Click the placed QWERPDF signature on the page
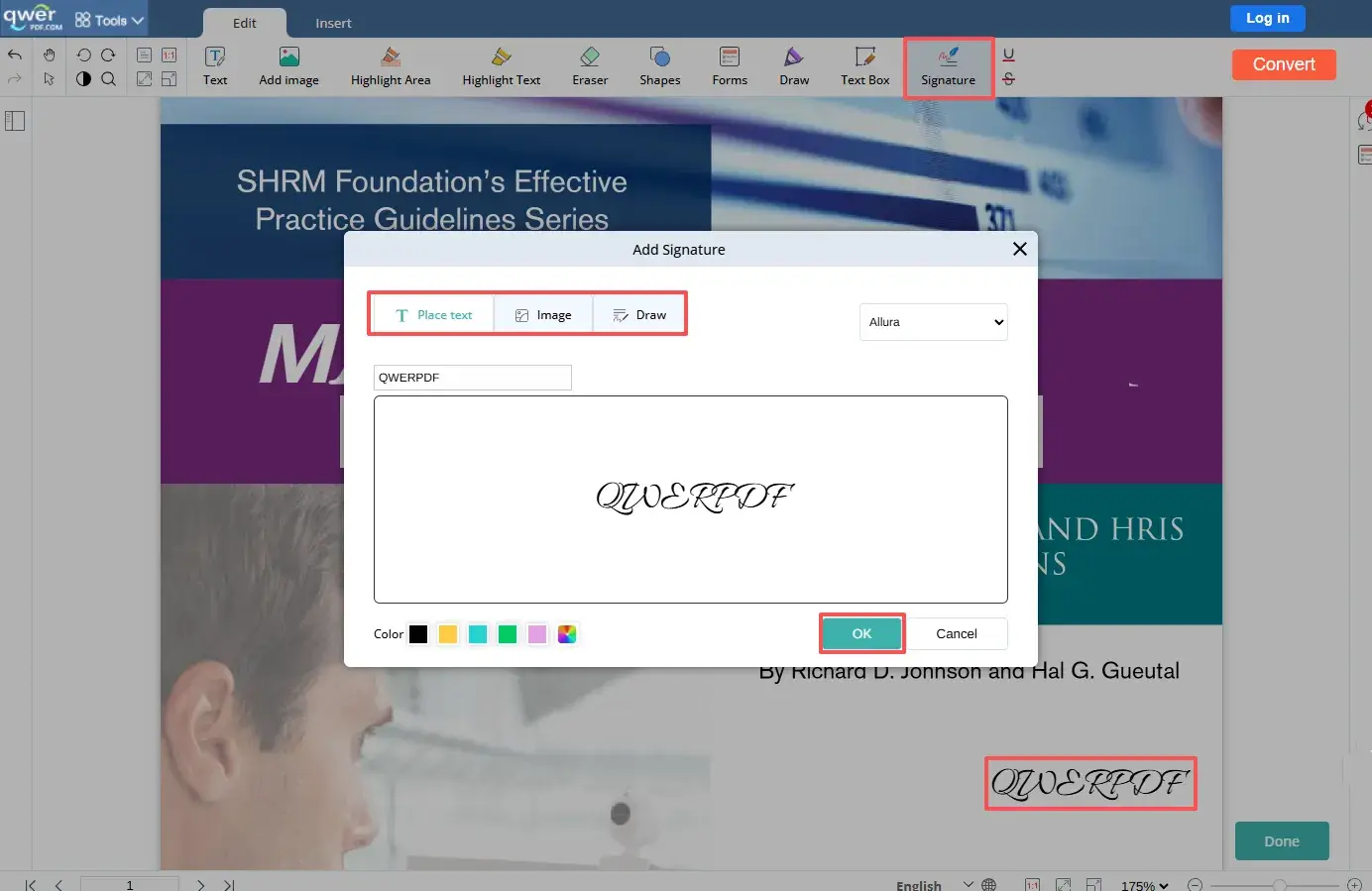The width and height of the screenshot is (1372, 891). click(1090, 783)
